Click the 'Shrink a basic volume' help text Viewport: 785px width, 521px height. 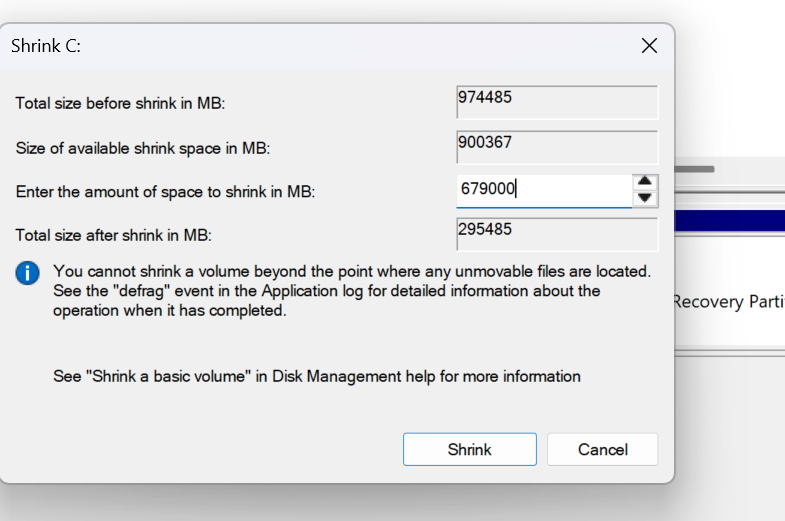[316, 377]
